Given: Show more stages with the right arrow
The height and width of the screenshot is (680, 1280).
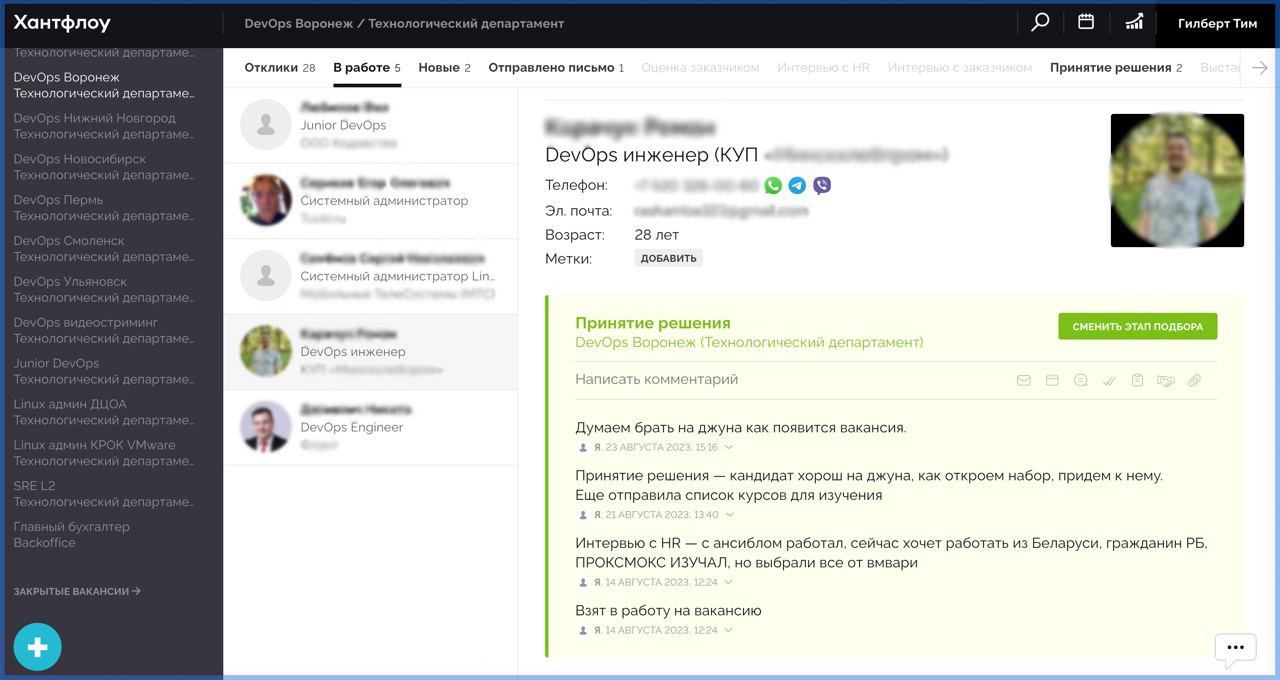Looking at the screenshot, I should 1259,68.
